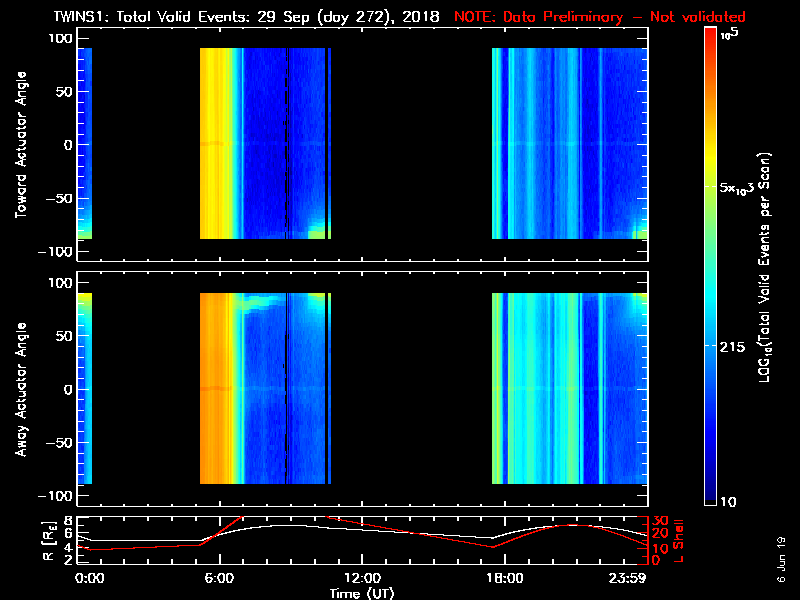Select the "12:00" time tick label
The width and height of the screenshot is (800, 600).
362,578
